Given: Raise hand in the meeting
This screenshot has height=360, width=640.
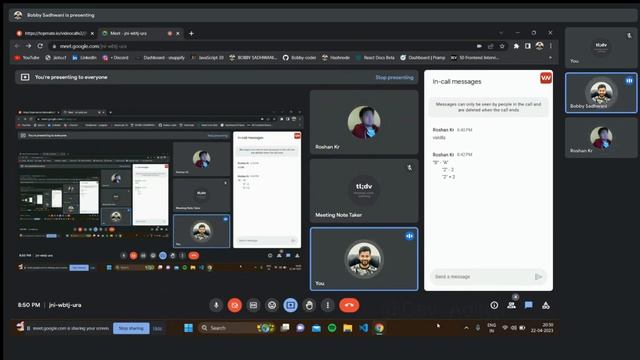Looking at the screenshot, I should [x=309, y=305].
